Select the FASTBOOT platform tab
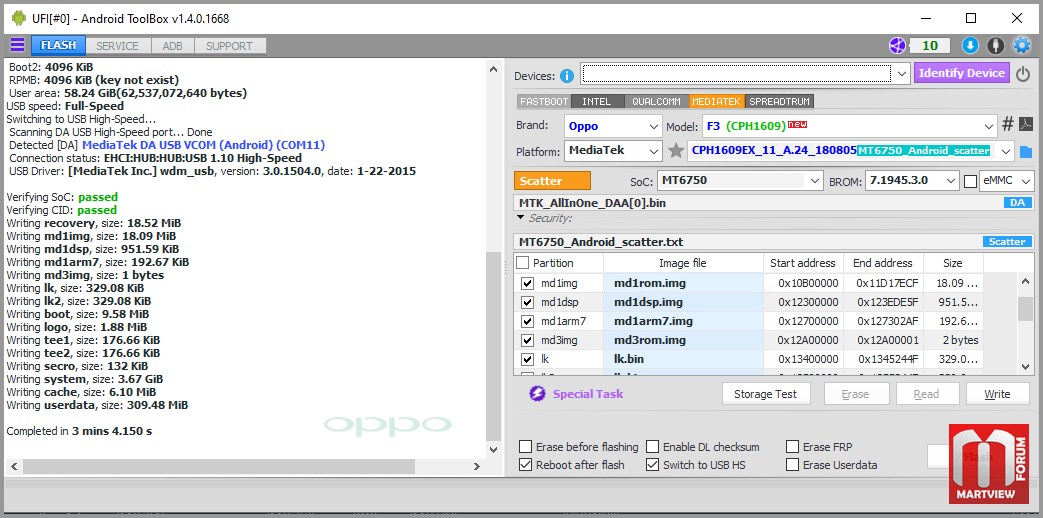Image resolution: width=1043 pixels, height=518 pixels. click(x=544, y=102)
